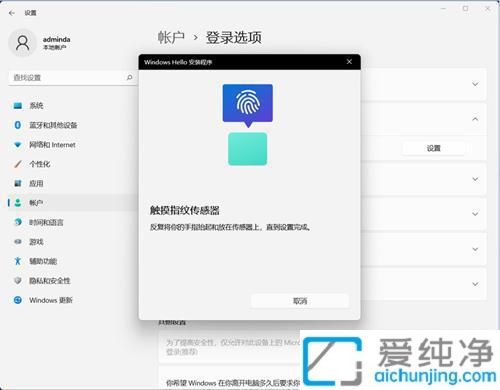Viewport: 500px width, 390px height.
Task: Open 辅助功能 via accessibility figure icon
Action: (x=18, y=261)
